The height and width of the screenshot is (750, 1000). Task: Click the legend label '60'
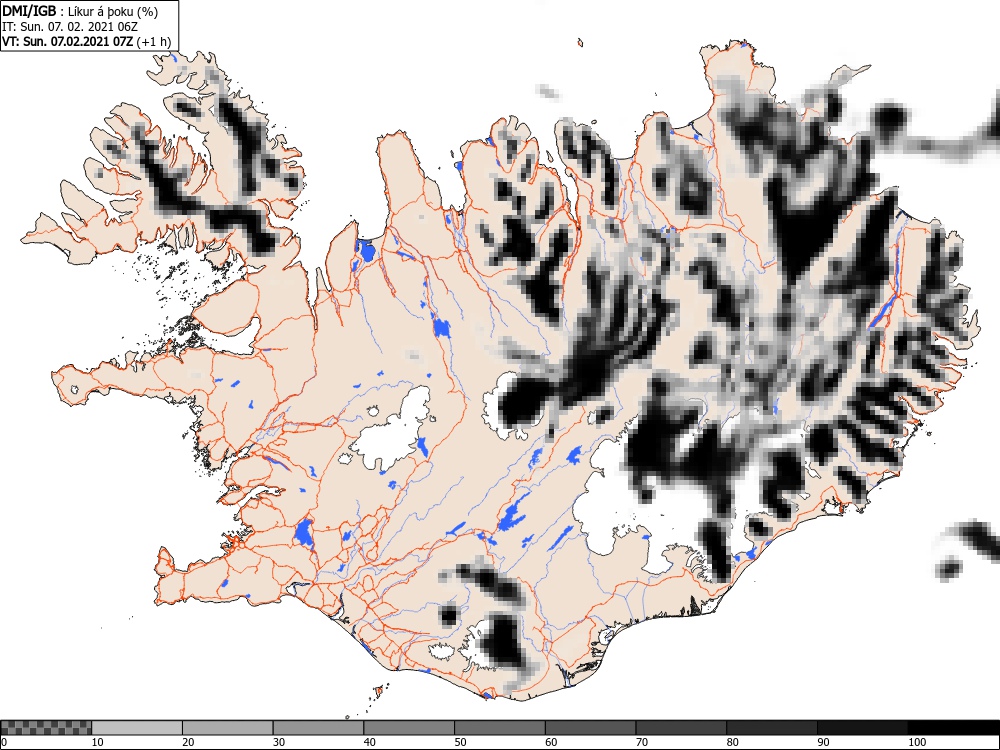551,742
